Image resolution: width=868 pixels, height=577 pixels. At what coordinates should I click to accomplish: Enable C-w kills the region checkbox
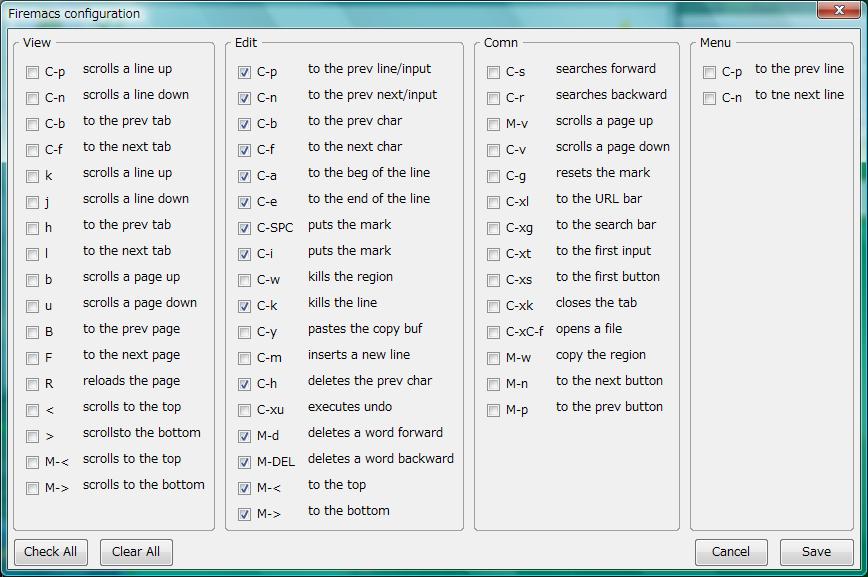tap(244, 281)
